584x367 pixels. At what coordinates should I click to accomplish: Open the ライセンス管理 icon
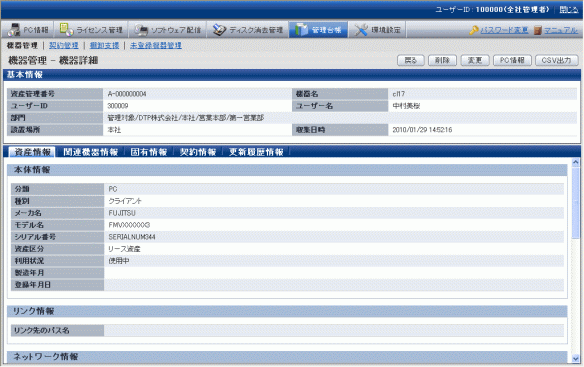point(66,30)
